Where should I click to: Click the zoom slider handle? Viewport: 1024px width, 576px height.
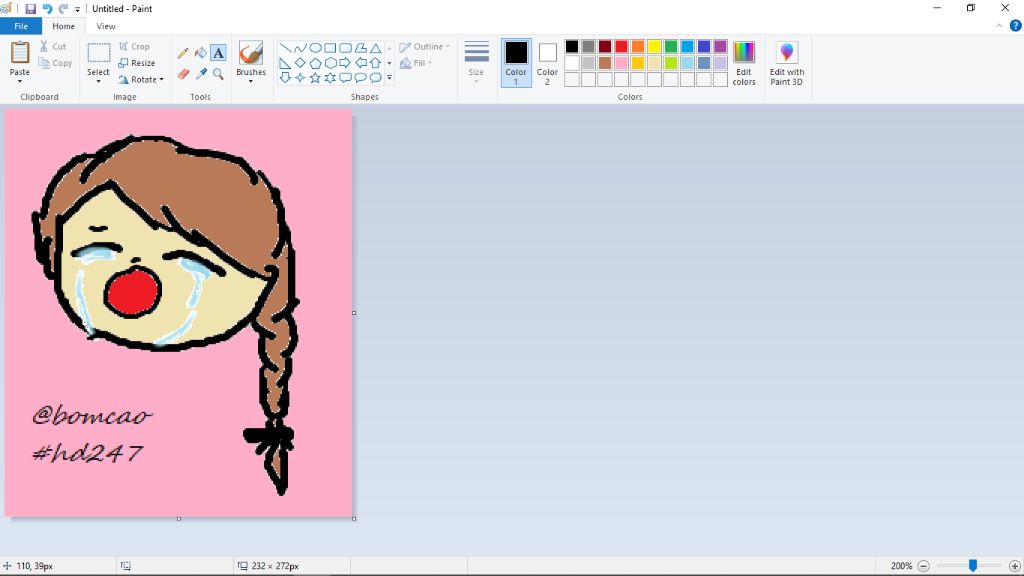[972, 566]
